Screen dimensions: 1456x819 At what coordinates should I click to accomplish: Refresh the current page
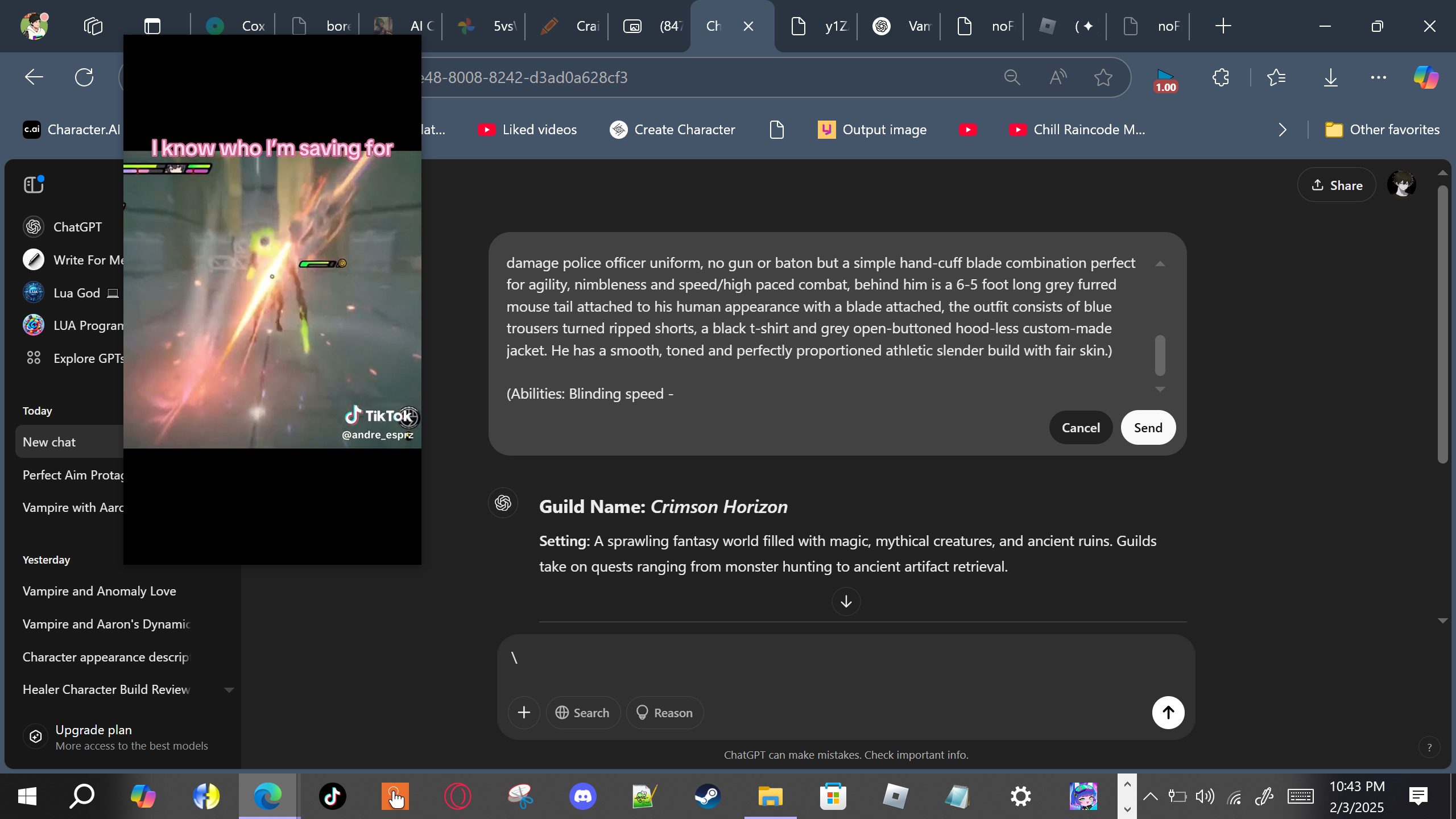click(x=84, y=77)
